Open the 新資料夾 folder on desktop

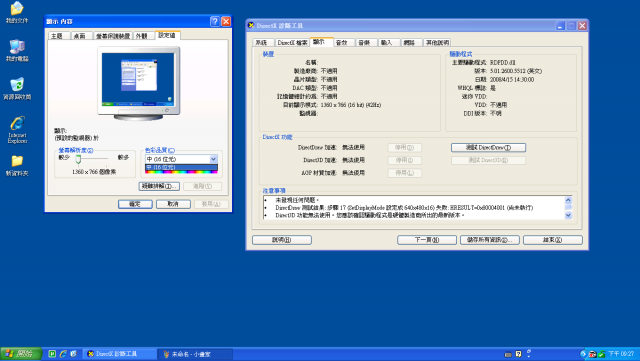click(x=17, y=165)
